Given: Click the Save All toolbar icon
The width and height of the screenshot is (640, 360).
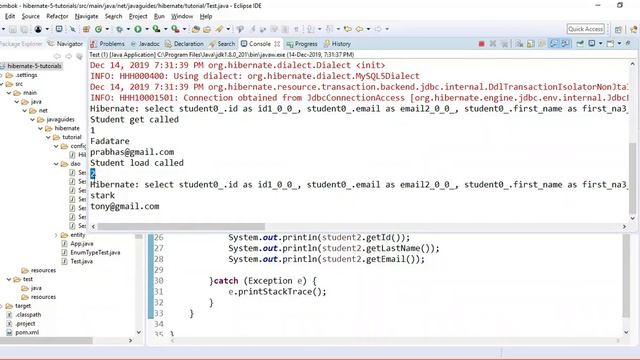Looking at the screenshot, I should [24, 29].
